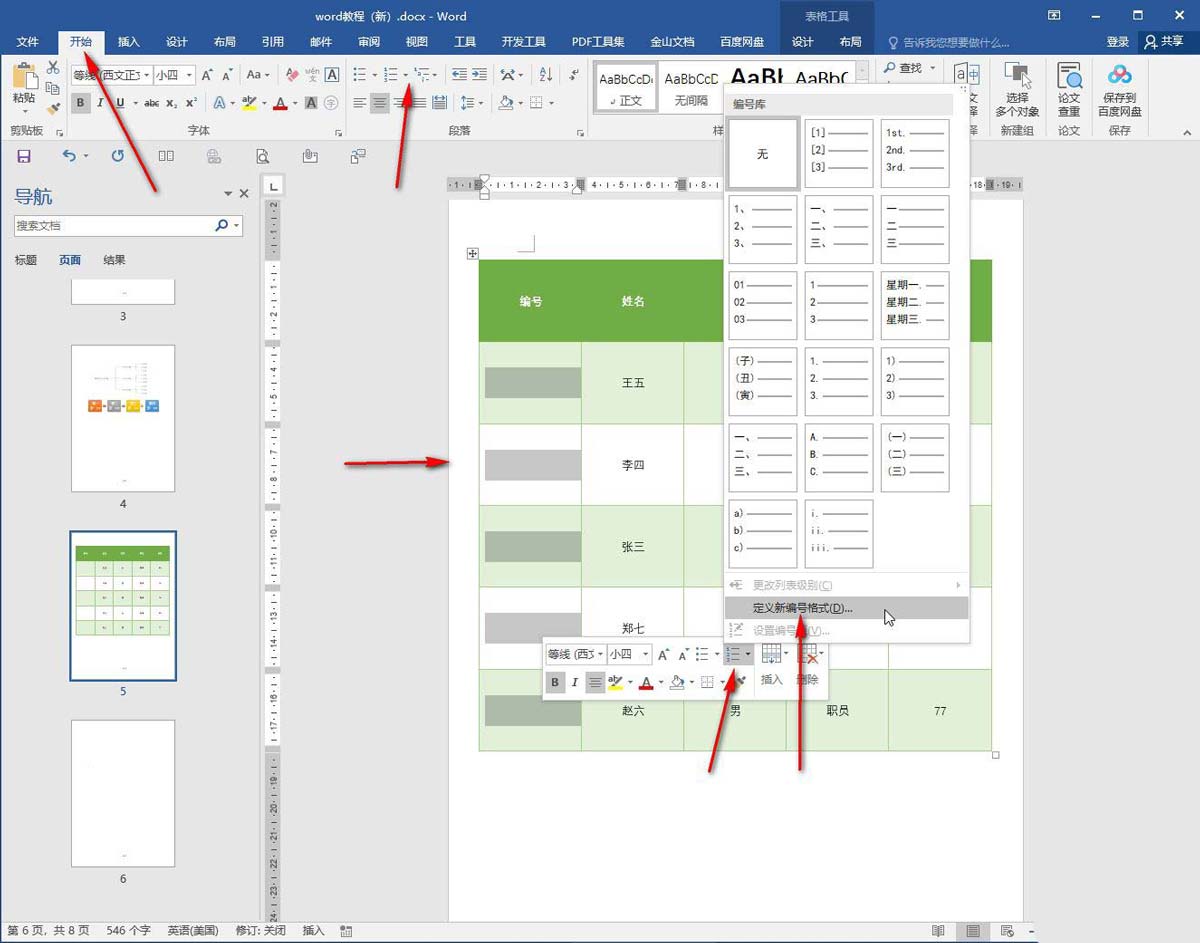Click the red font color button in ribbon
This screenshot has height=943, width=1200.
tap(279, 103)
